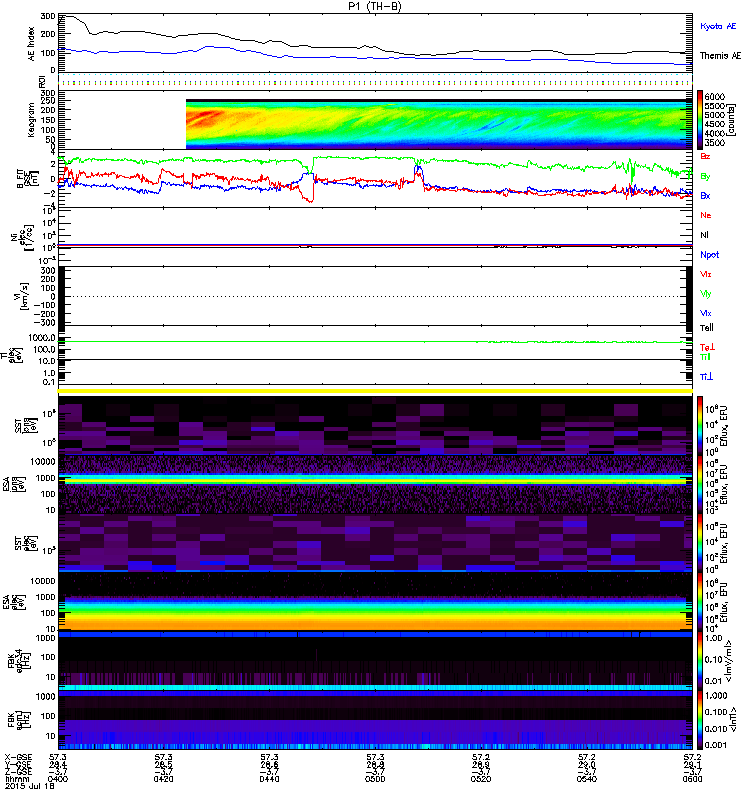Click the yellow bar above SST panel
The image size is (750, 800).
(375, 391)
